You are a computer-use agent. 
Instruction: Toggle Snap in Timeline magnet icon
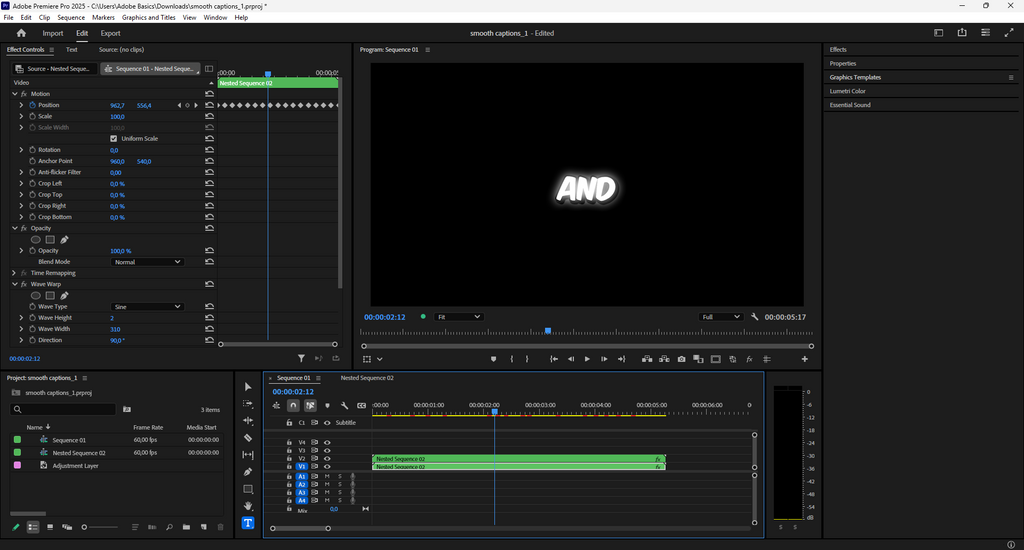[x=293, y=406]
